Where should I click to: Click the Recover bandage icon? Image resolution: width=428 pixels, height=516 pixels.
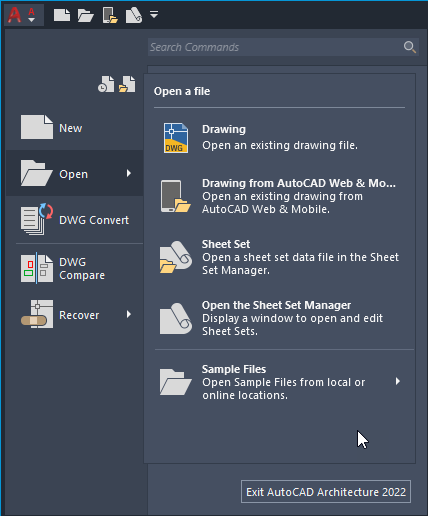coord(37,314)
